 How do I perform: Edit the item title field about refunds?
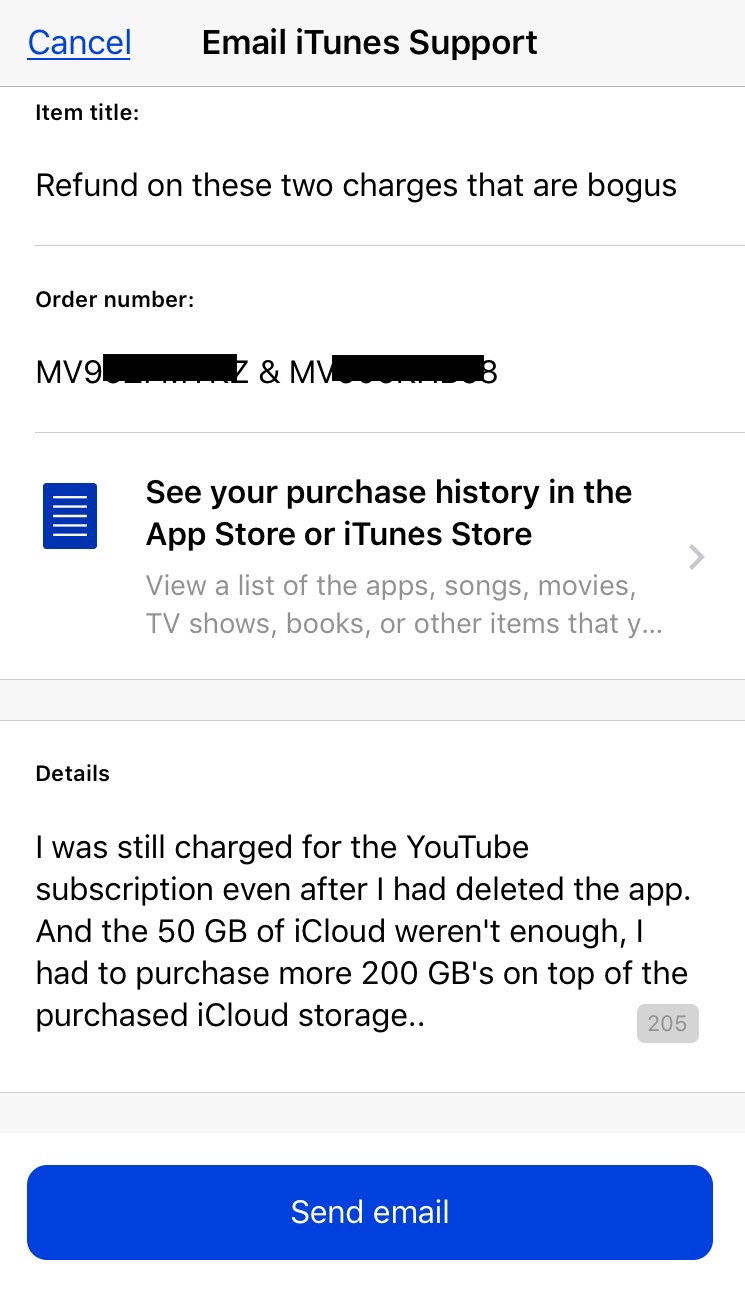tap(355, 186)
